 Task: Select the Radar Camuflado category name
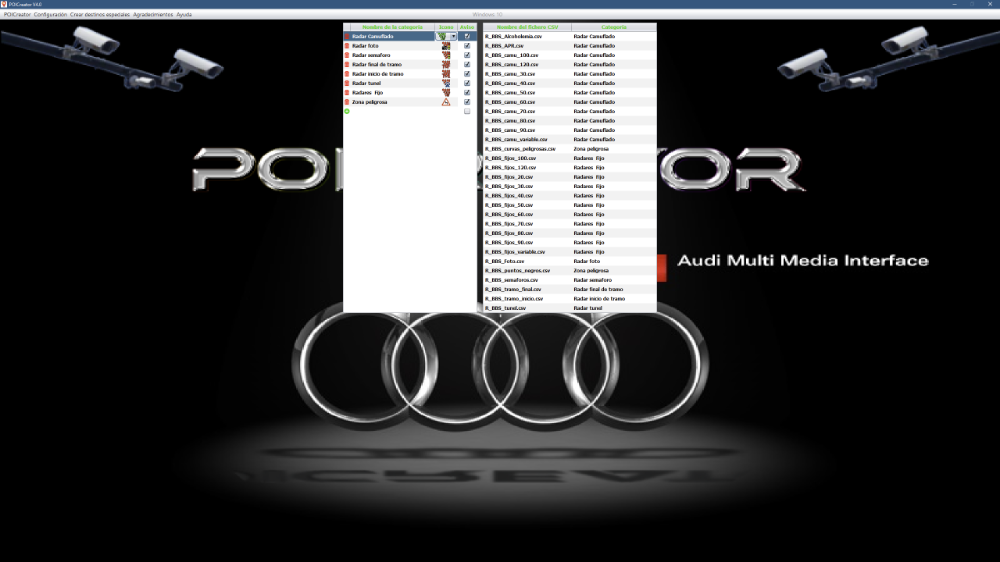[373, 36]
